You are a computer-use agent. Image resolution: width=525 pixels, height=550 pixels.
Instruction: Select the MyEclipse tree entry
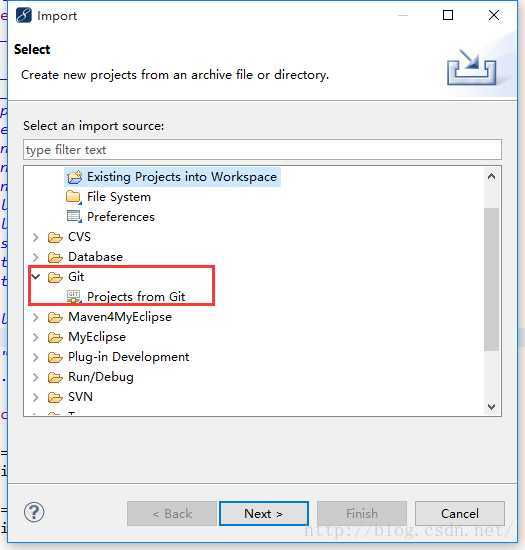click(x=97, y=337)
